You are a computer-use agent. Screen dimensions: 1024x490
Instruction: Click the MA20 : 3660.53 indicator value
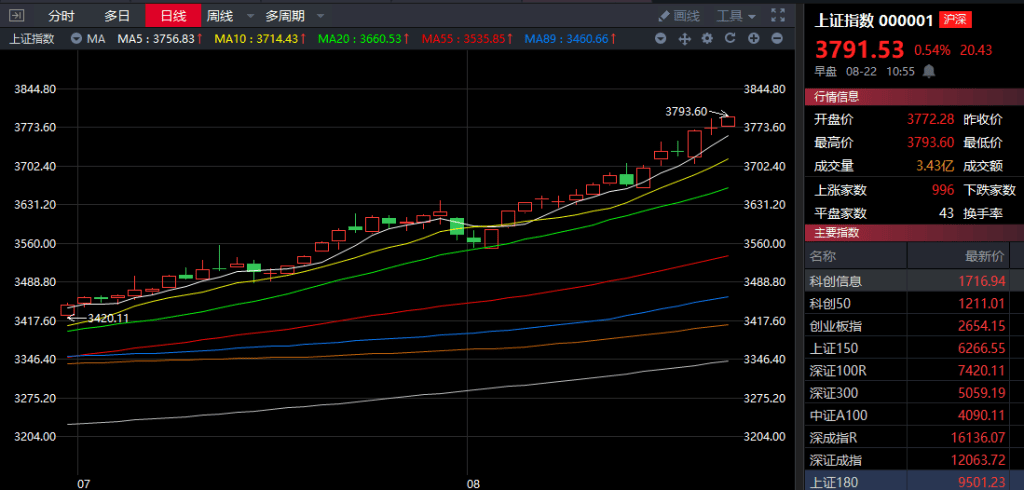[x=364, y=39]
